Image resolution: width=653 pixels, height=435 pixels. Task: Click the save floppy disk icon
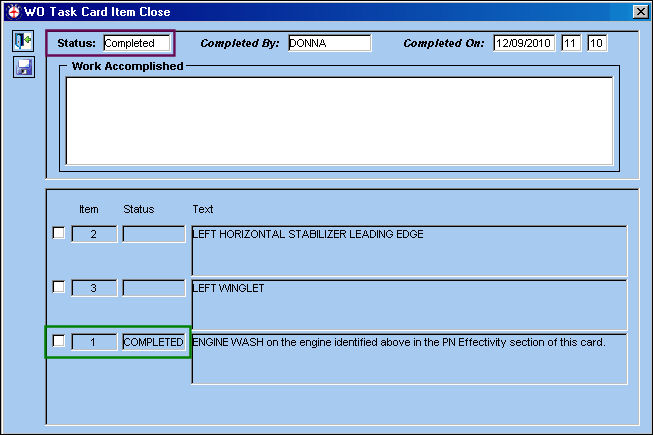tap(23, 67)
